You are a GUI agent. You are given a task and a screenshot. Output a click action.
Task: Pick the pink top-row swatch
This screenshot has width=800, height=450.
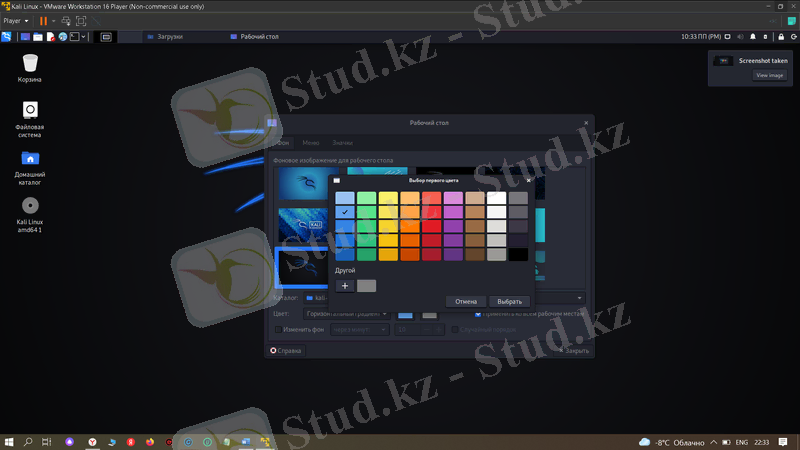(x=453, y=198)
